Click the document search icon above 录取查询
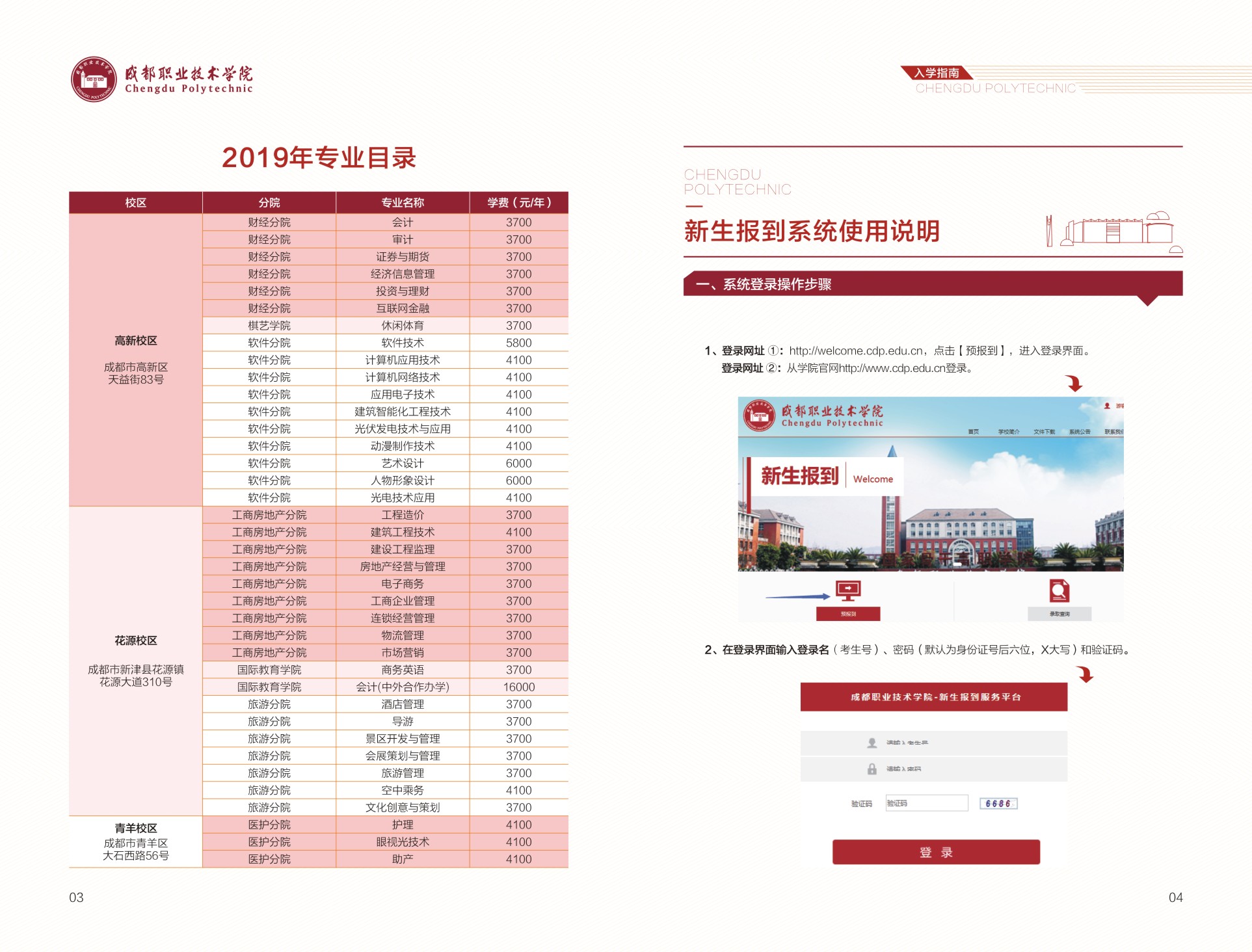Image resolution: width=1252 pixels, height=952 pixels. 1059,590
